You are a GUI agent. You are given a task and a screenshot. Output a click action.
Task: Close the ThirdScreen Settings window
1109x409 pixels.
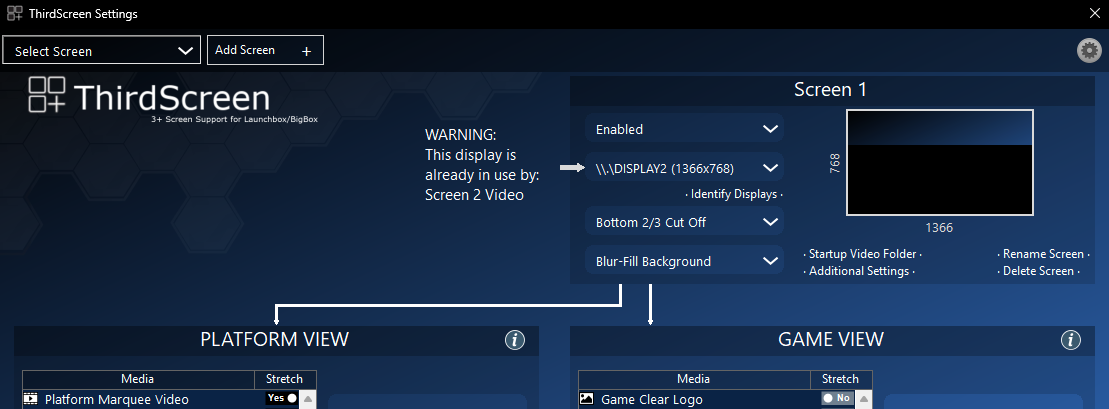pyautogui.click(x=1094, y=13)
